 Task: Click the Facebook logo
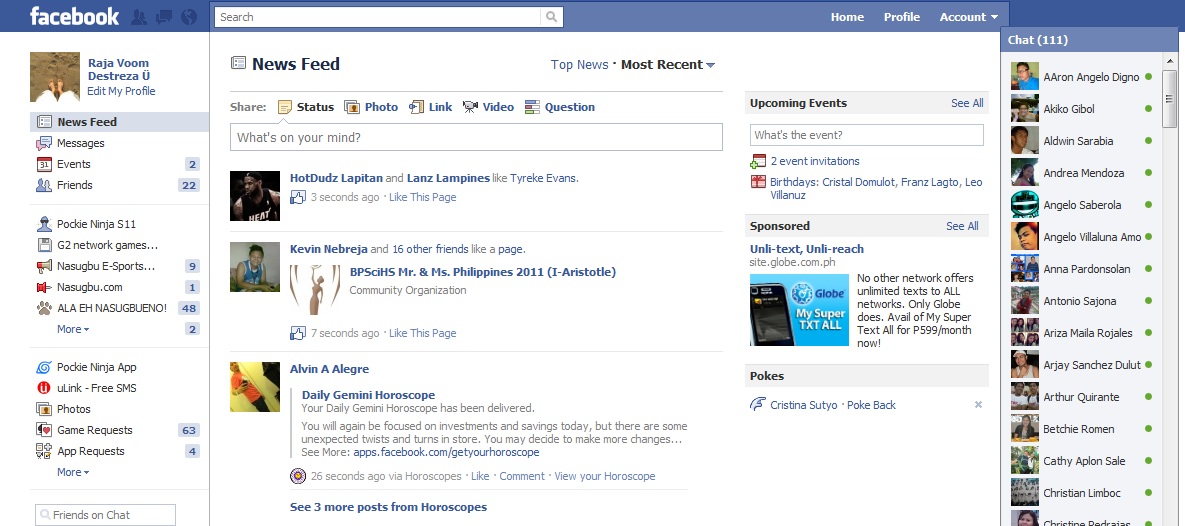tap(74, 16)
